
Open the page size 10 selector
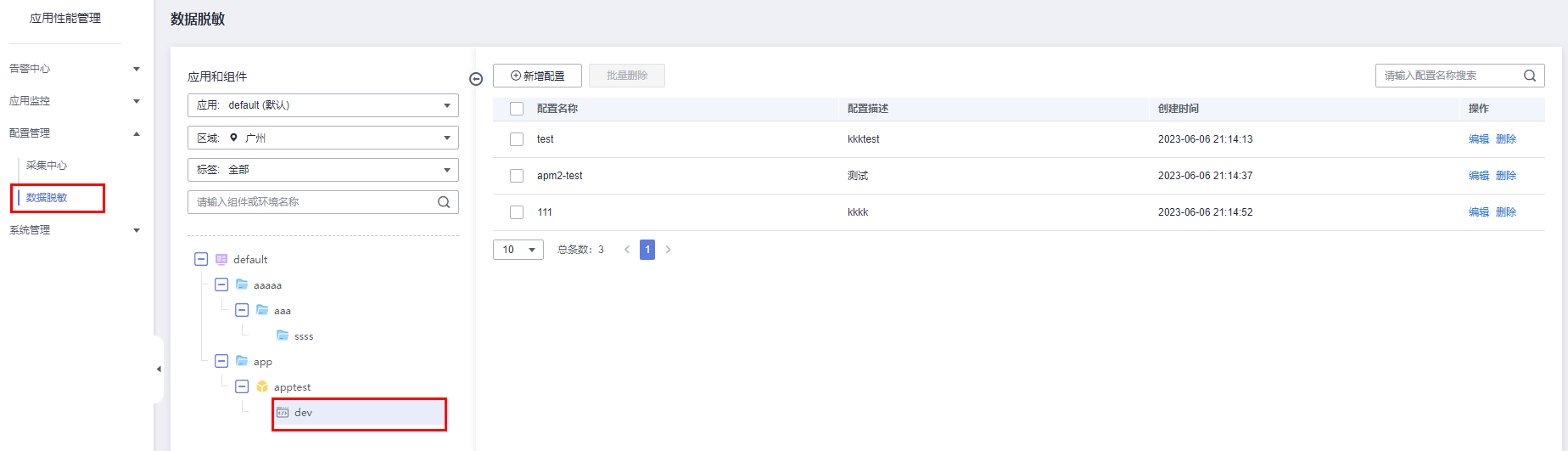click(518, 250)
